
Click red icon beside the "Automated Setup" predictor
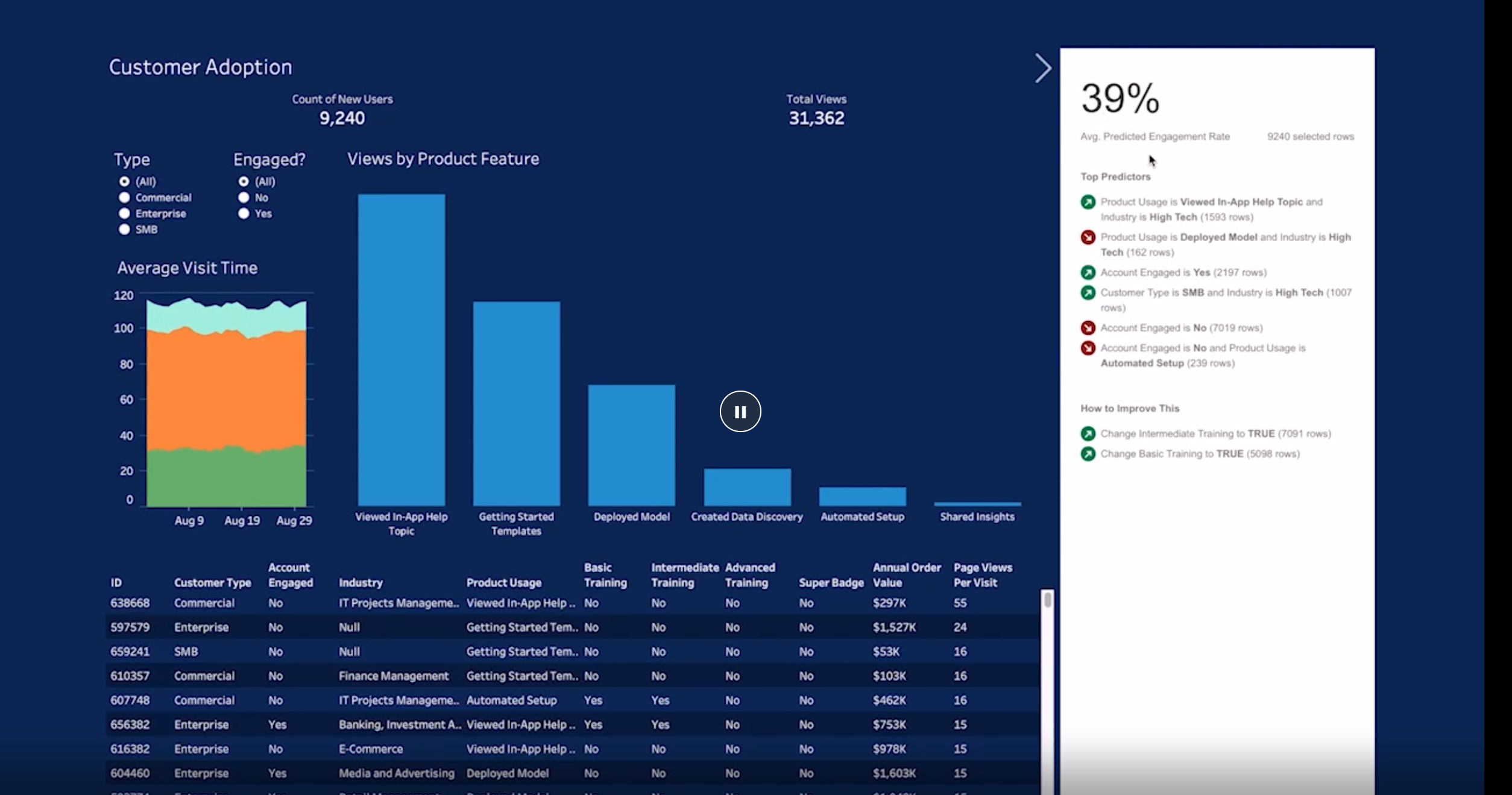(x=1088, y=348)
